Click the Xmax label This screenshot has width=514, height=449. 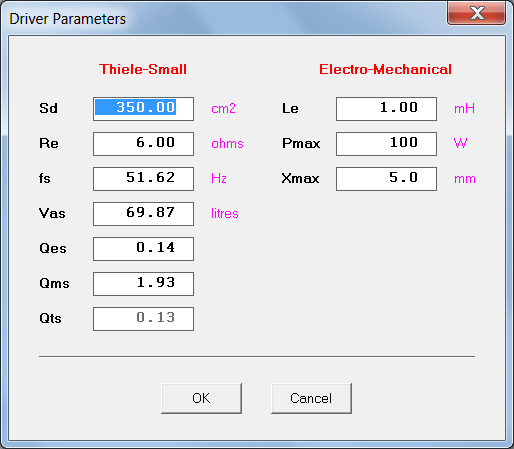[300, 178]
